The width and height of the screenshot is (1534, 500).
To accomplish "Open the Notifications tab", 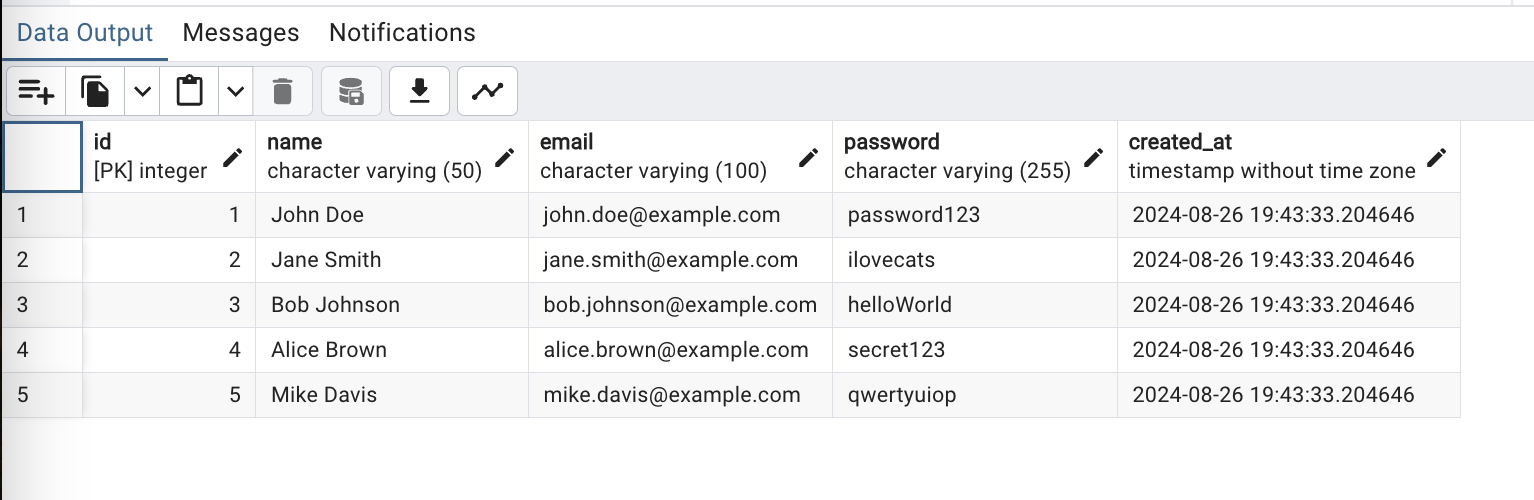I will tap(402, 33).
